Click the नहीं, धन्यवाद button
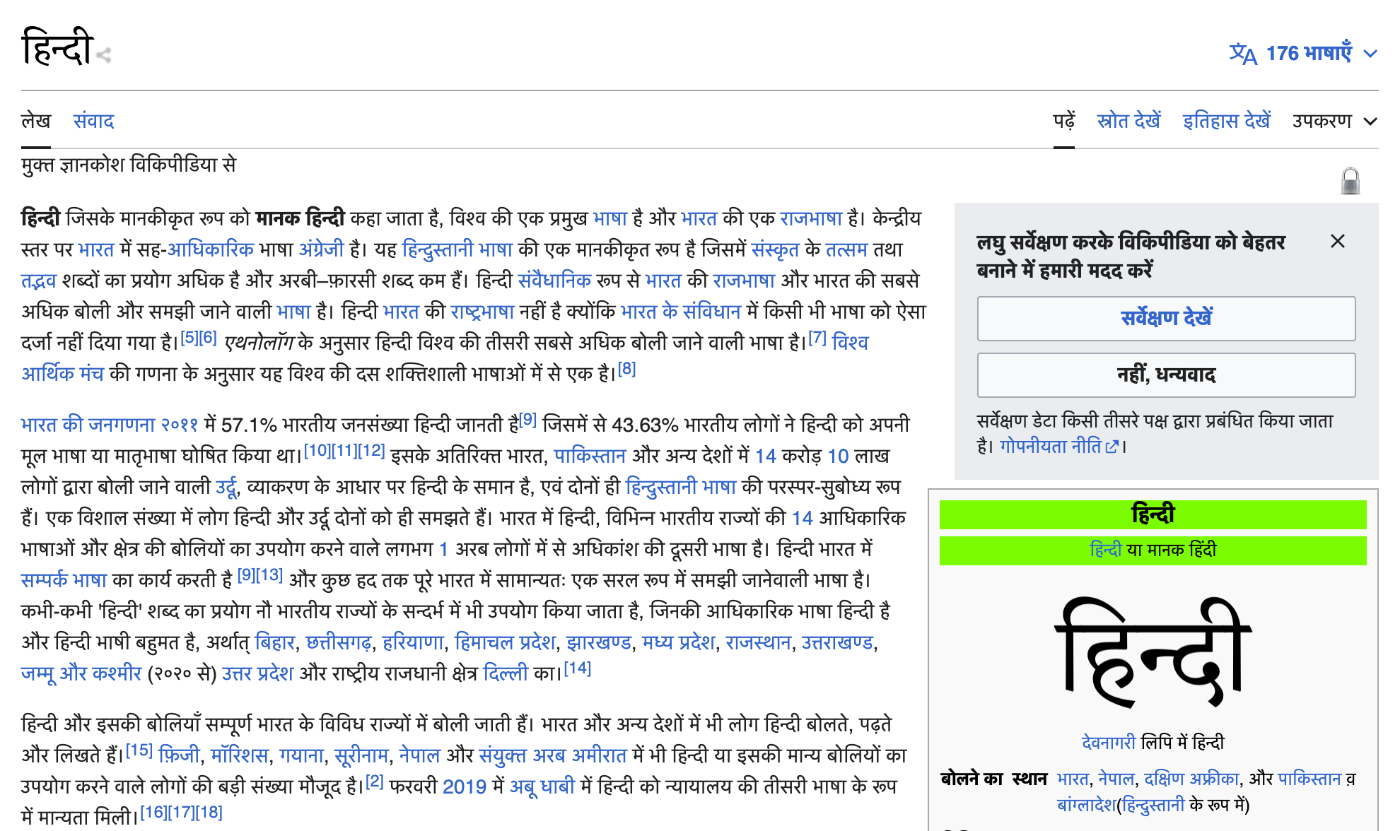 1166,375
